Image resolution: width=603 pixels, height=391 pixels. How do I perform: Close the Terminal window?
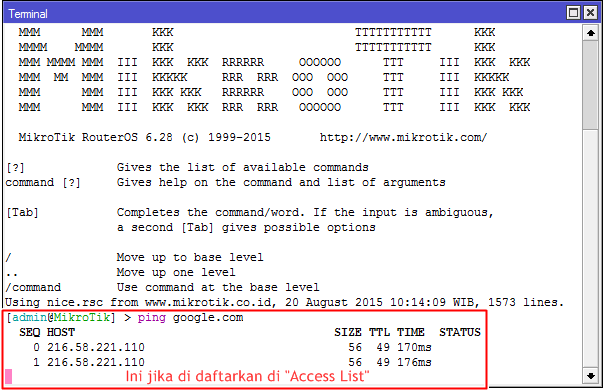tap(590, 13)
